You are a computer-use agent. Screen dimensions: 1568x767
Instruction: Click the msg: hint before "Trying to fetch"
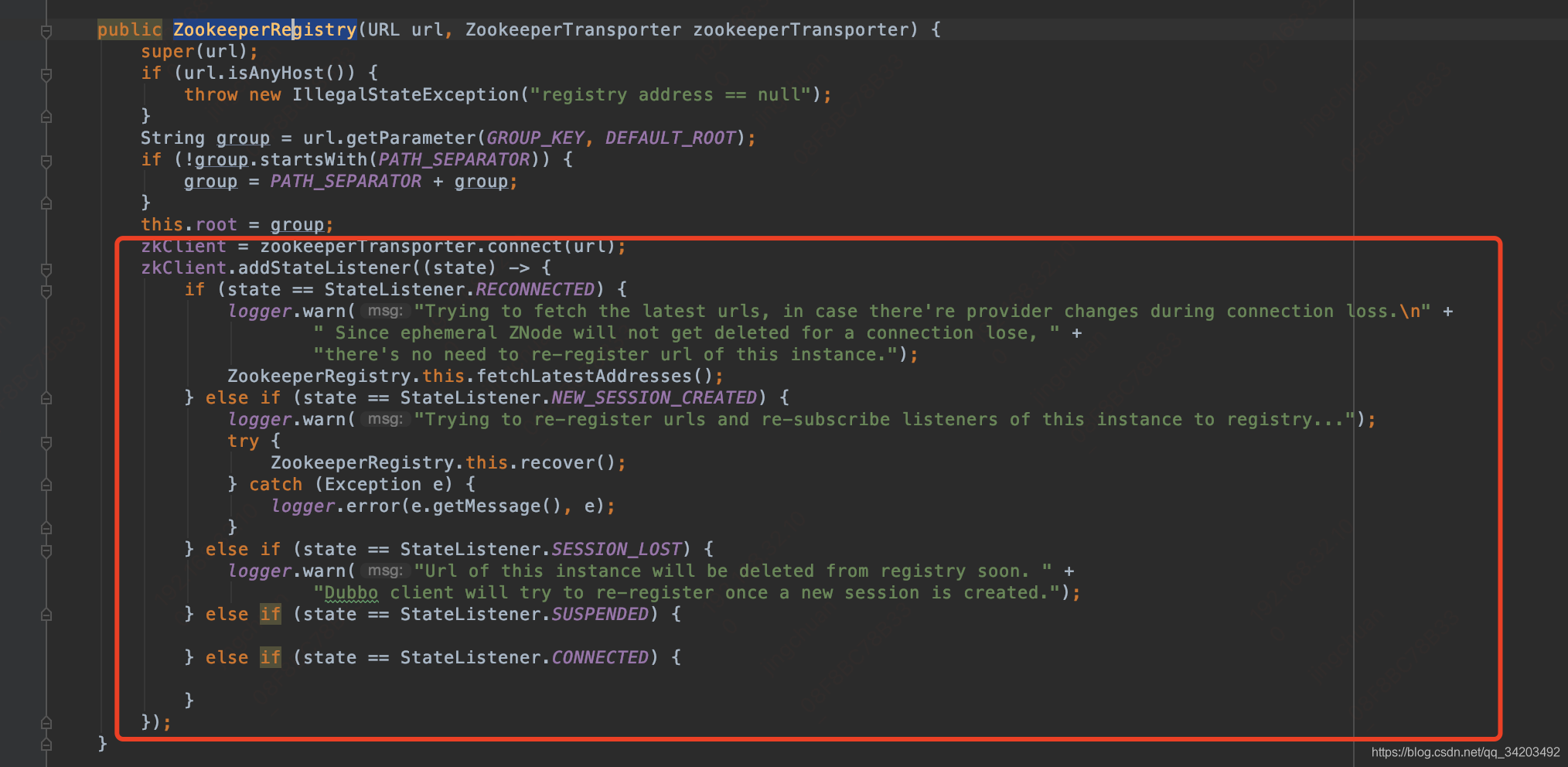pos(385,311)
